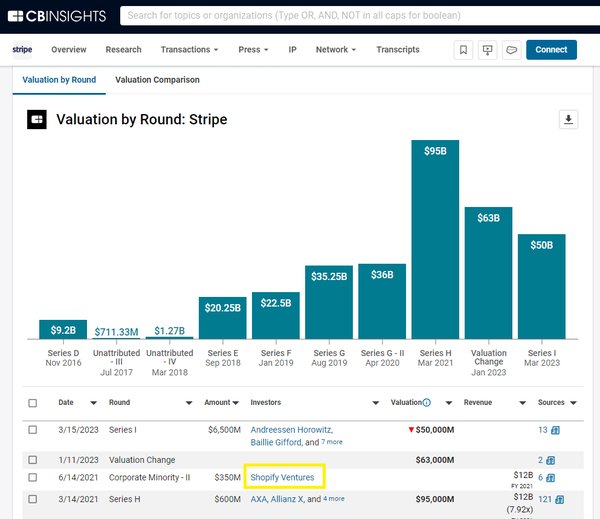600x519 pixels.
Task: Open sources icon for Series H row
Action: pyautogui.click(x=559, y=499)
